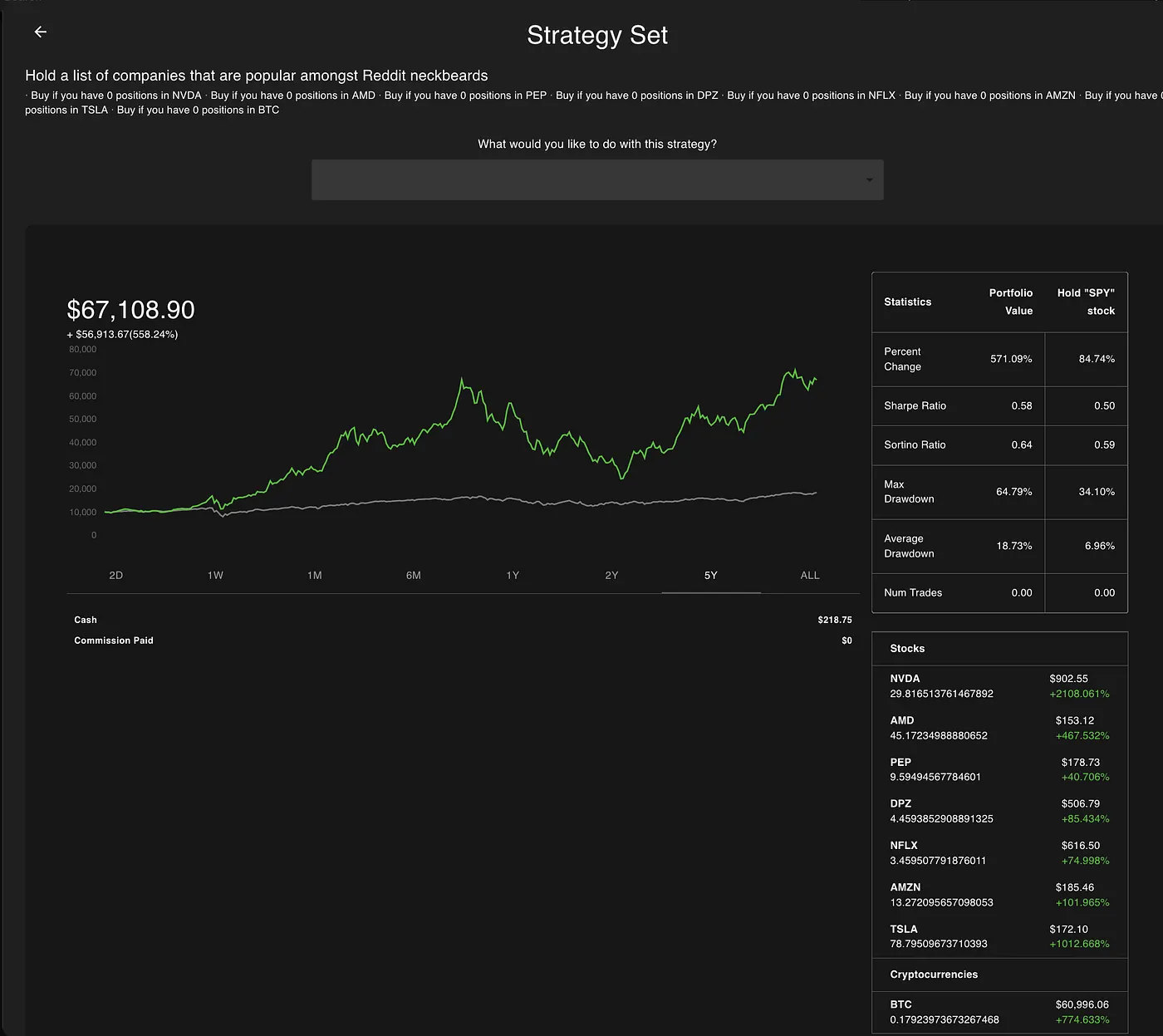Screen dimensions: 1163x1036
Task: Select the 1M time range tab
Action: pos(314,575)
